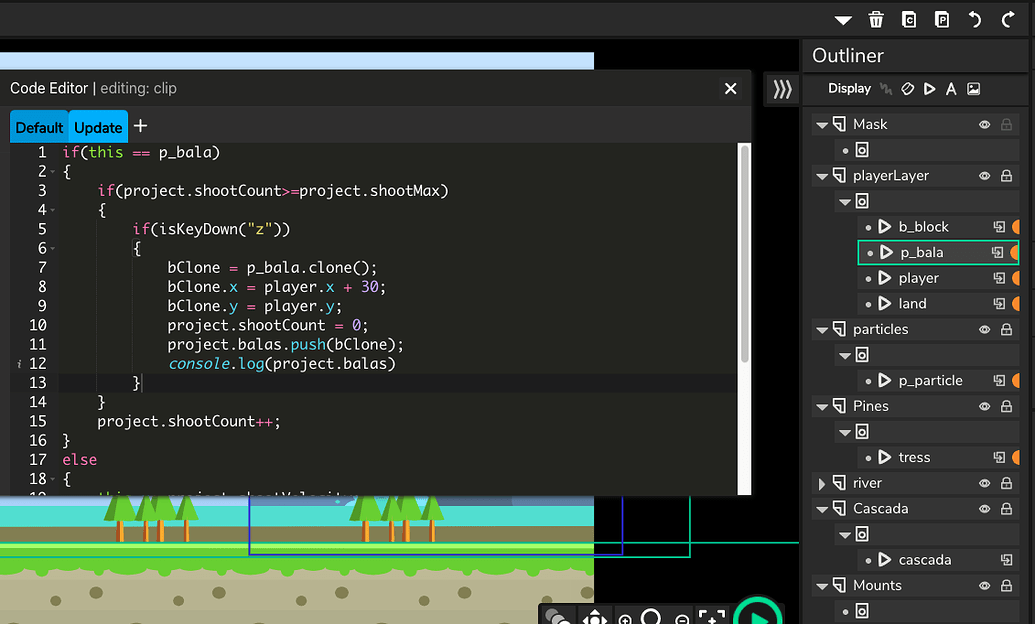1035x624 pixels.
Task: Toggle visibility of the particles layer
Action: [x=984, y=329]
